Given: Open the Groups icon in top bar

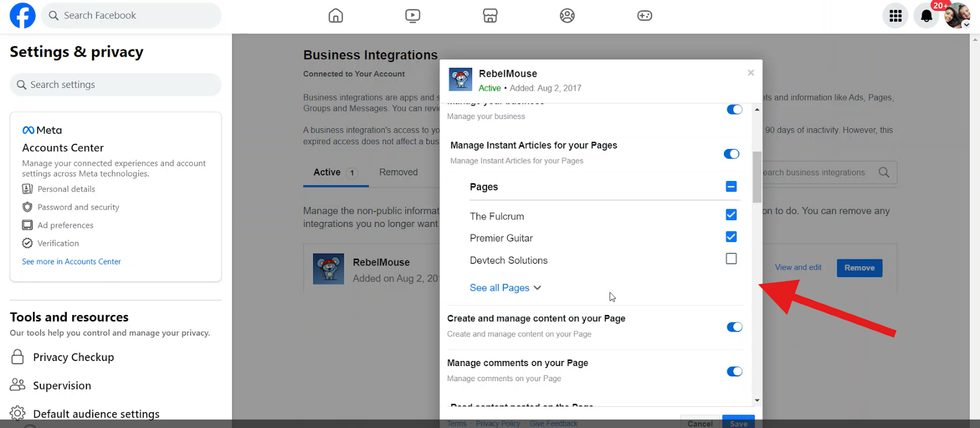Looking at the screenshot, I should click(x=567, y=15).
